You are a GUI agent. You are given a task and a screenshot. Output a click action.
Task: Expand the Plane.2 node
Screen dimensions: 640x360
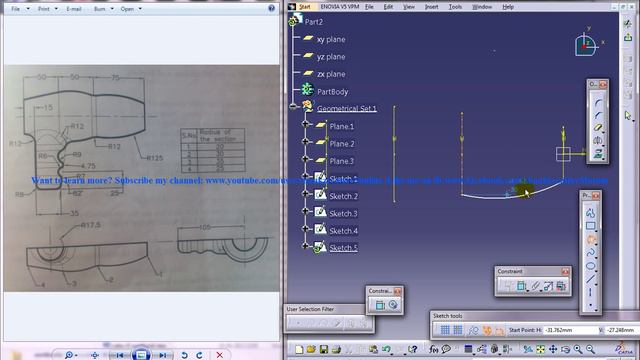click(x=305, y=141)
